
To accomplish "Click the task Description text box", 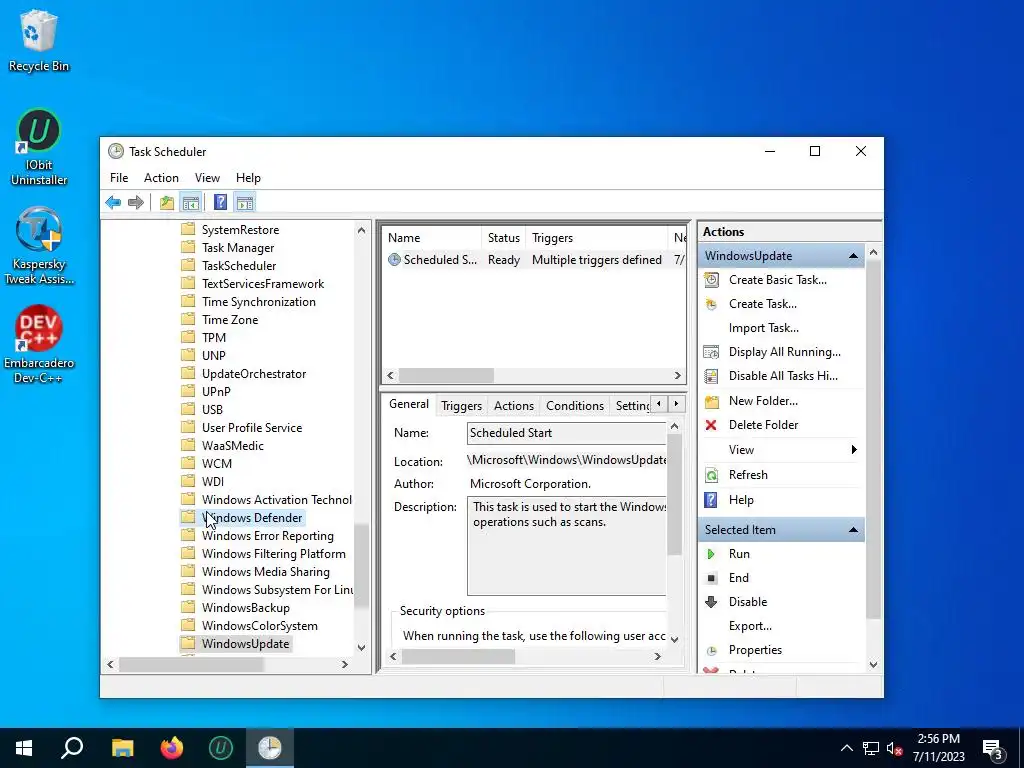I will 567,546.
